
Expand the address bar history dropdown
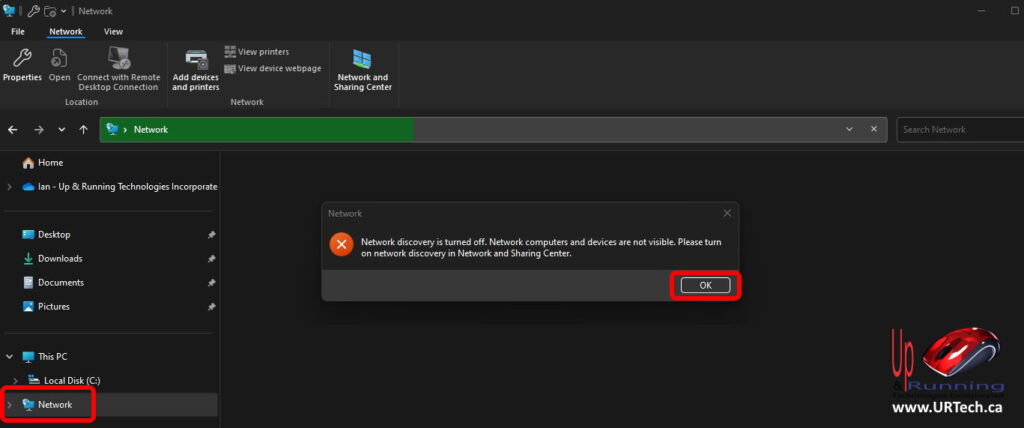tap(849, 130)
